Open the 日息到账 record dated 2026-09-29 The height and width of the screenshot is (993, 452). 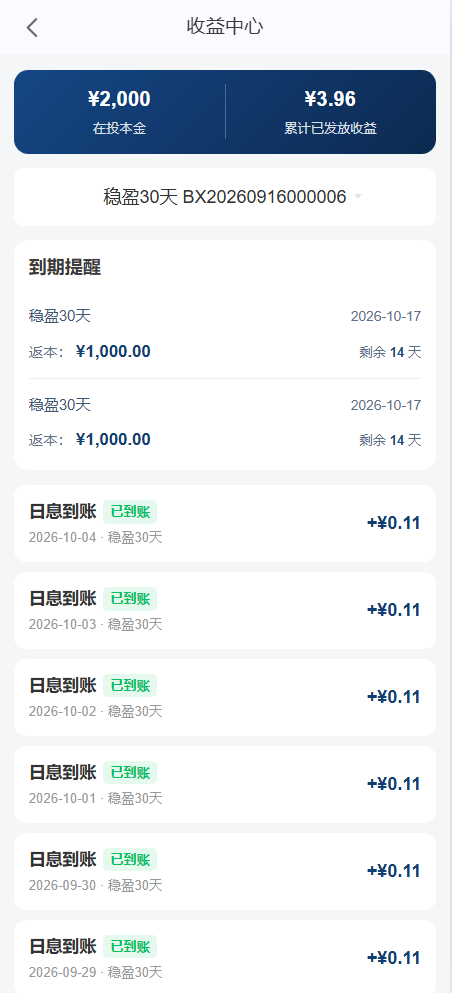tap(225, 956)
